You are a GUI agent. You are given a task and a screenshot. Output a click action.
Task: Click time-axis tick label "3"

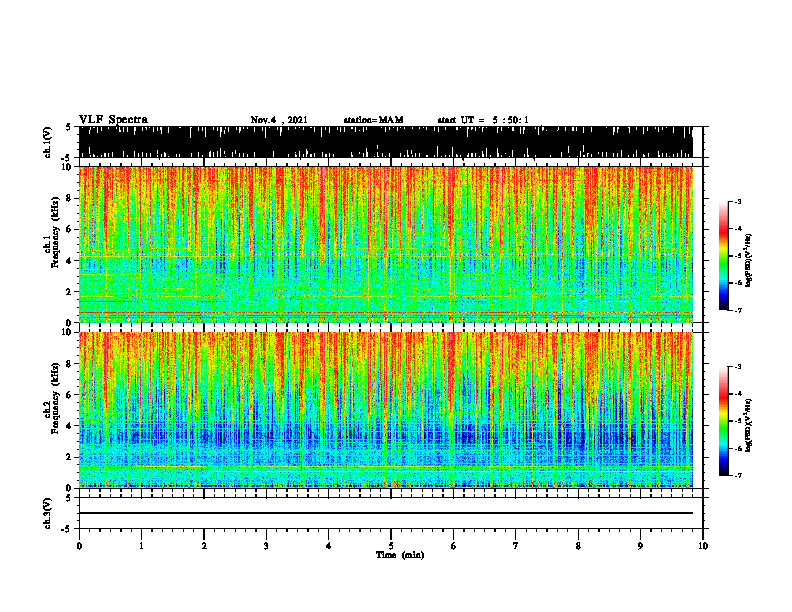(x=266, y=546)
